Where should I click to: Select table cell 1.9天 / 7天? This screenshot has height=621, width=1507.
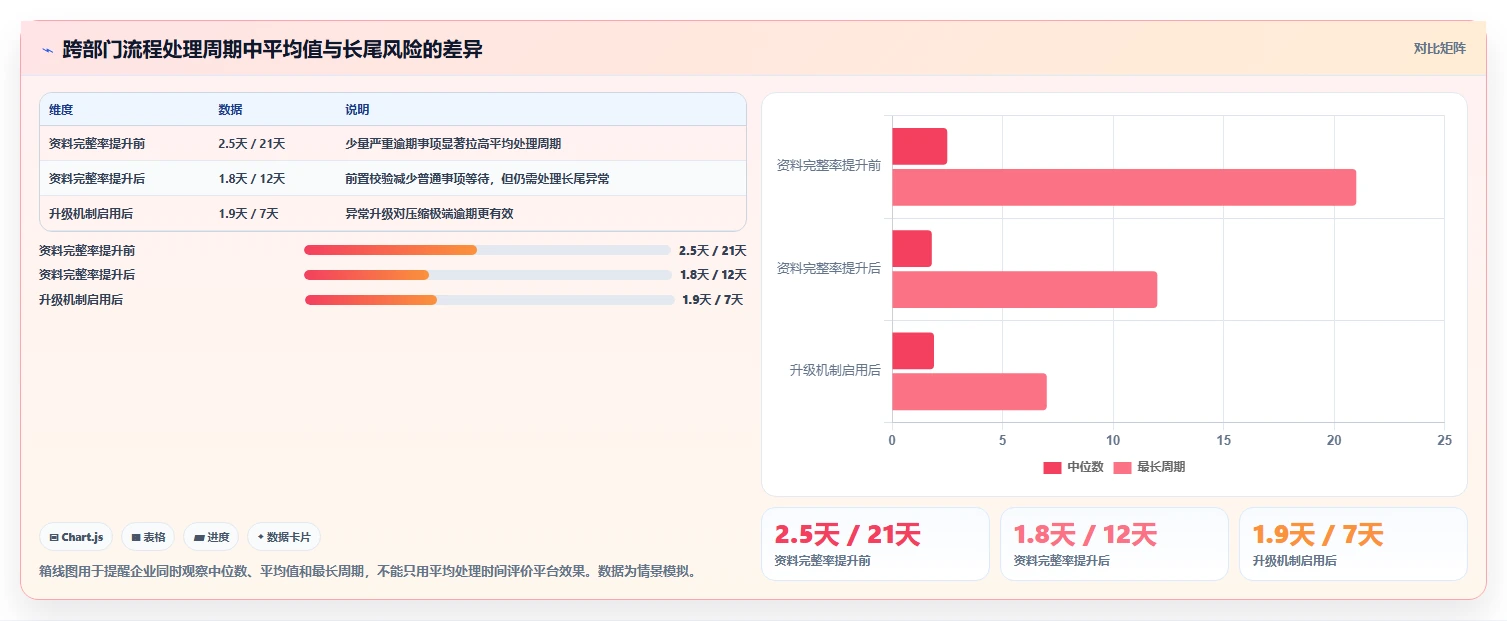(x=248, y=214)
